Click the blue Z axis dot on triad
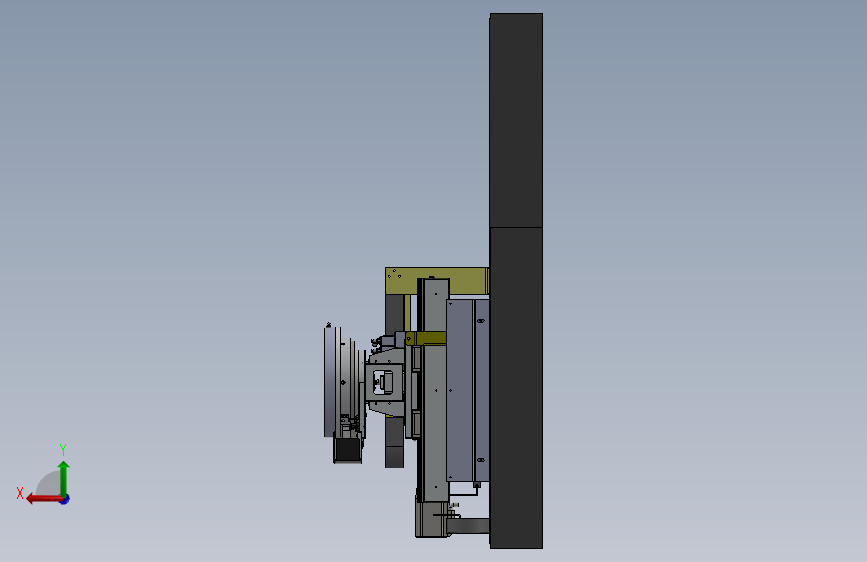The width and height of the screenshot is (867, 562). pos(65,499)
